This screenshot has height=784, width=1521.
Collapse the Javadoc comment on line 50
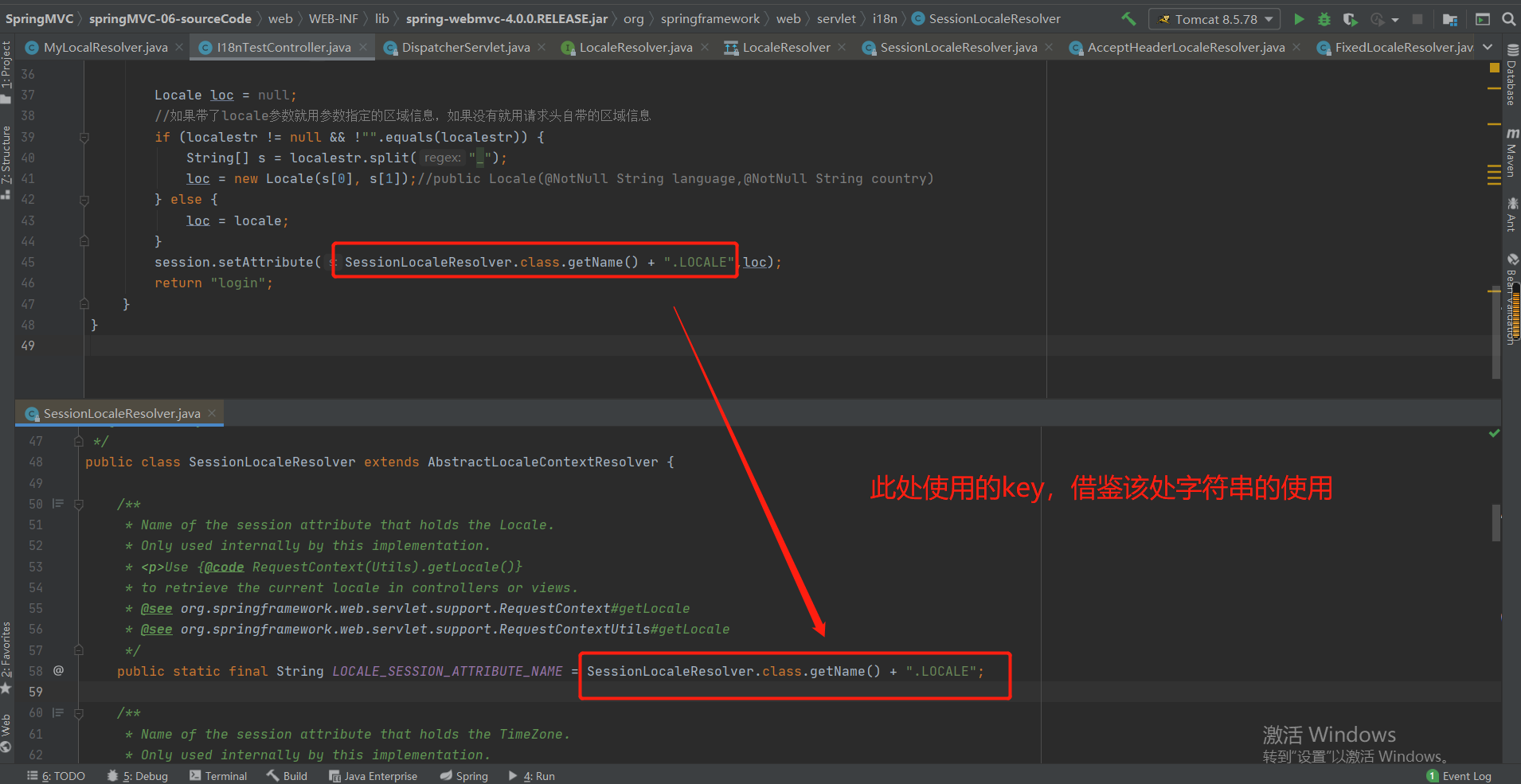78,504
